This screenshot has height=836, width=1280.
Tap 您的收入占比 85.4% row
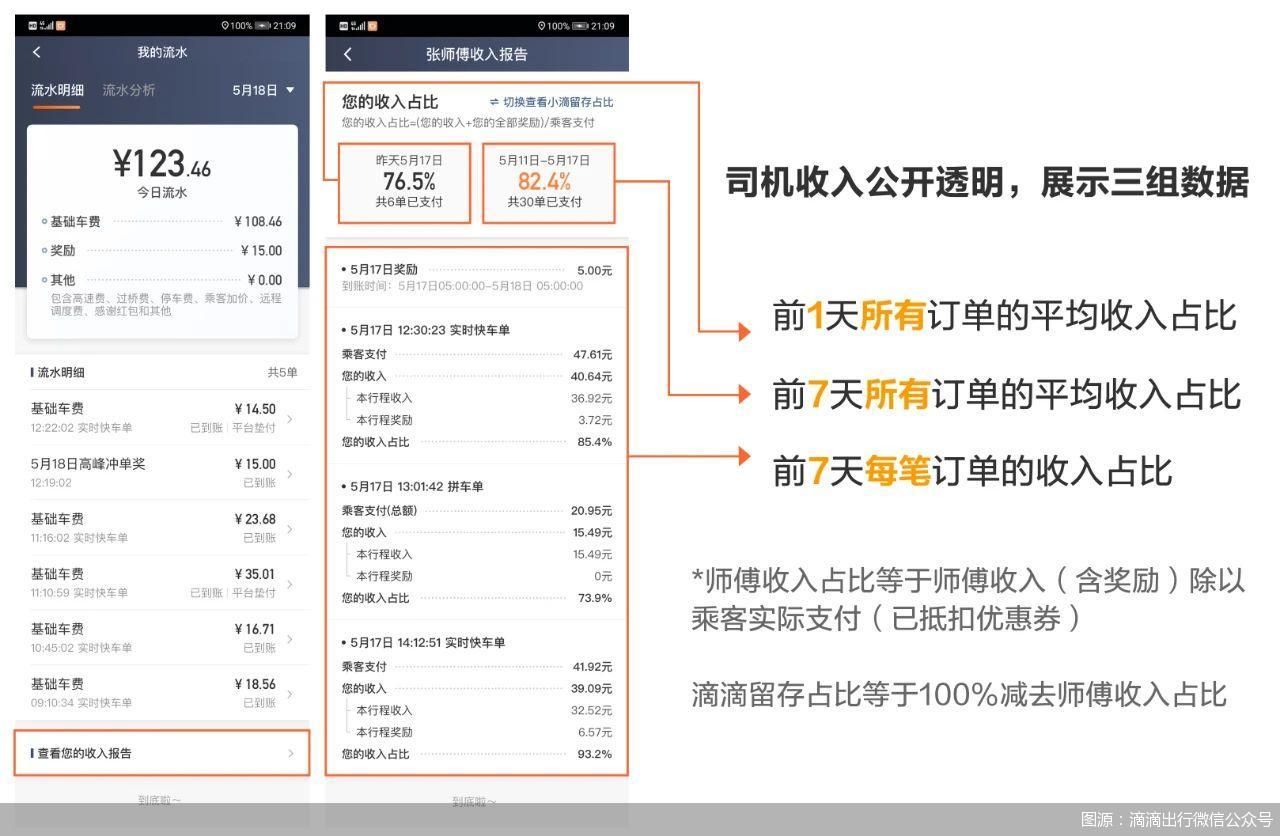click(x=477, y=442)
